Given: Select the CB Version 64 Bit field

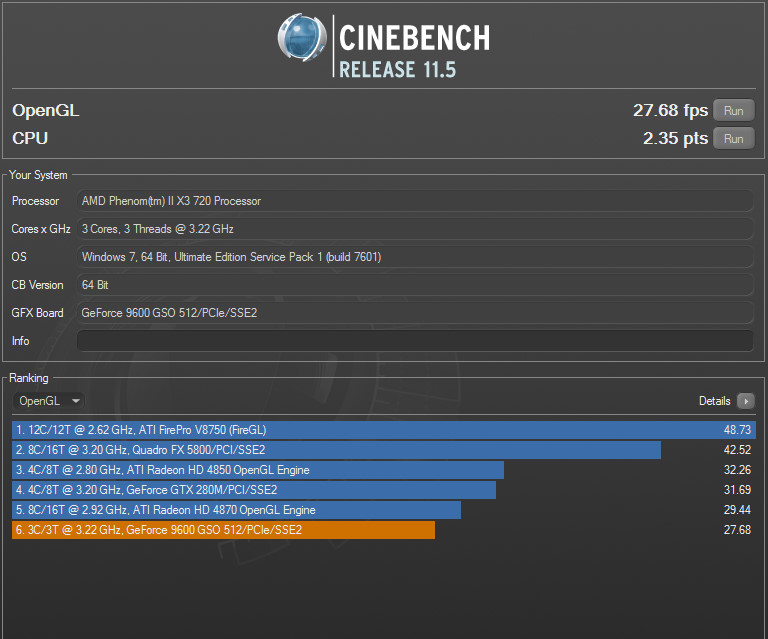Looking at the screenshot, I should [415, 285].
